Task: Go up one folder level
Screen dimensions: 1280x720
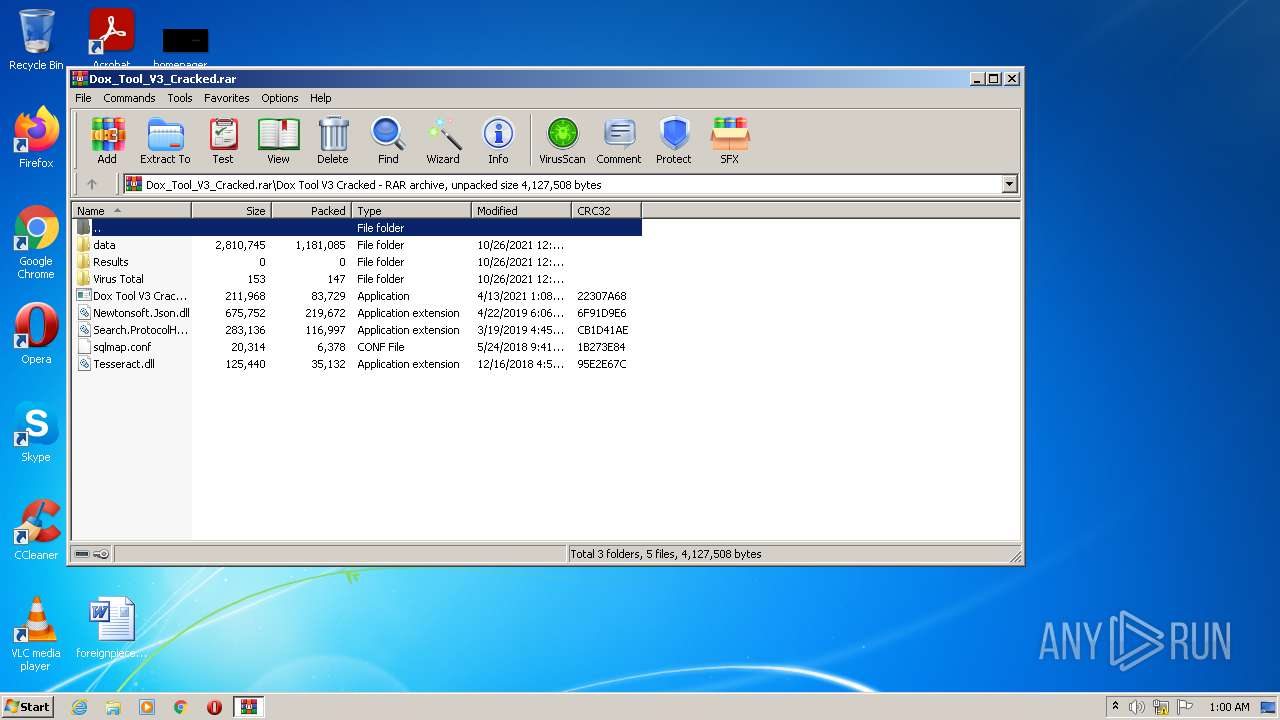Action: pyautogui.click(x=92, y=184)
